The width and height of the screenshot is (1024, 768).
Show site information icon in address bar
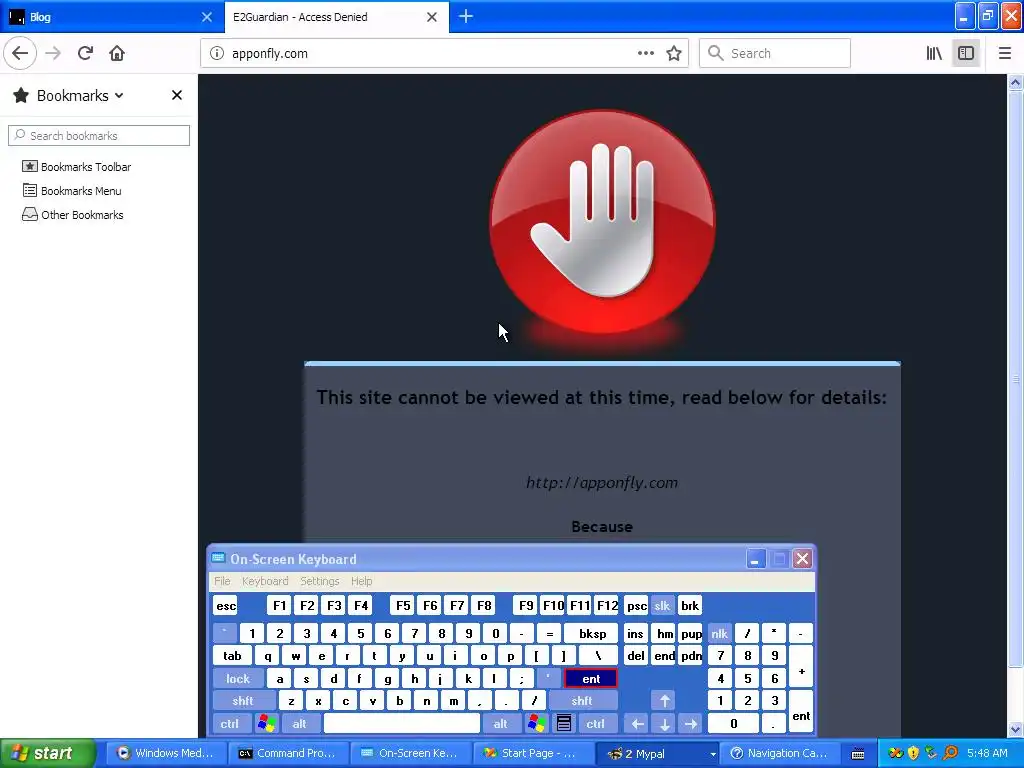click(x=217, y=54)
